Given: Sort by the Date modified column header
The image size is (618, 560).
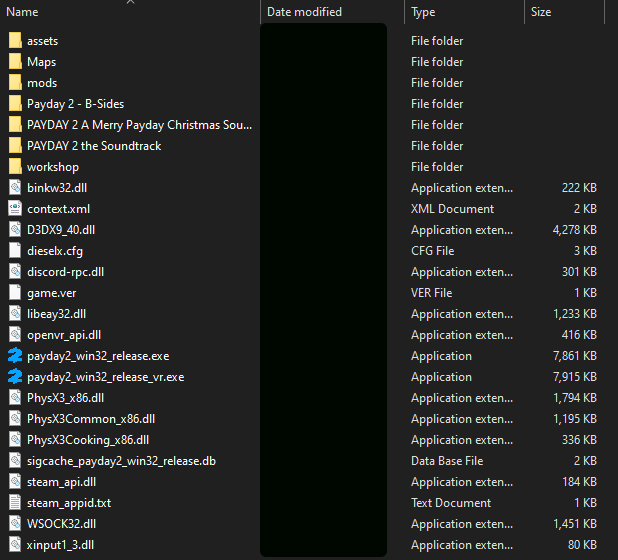Looking at the screenshot, I should (304, 12).
